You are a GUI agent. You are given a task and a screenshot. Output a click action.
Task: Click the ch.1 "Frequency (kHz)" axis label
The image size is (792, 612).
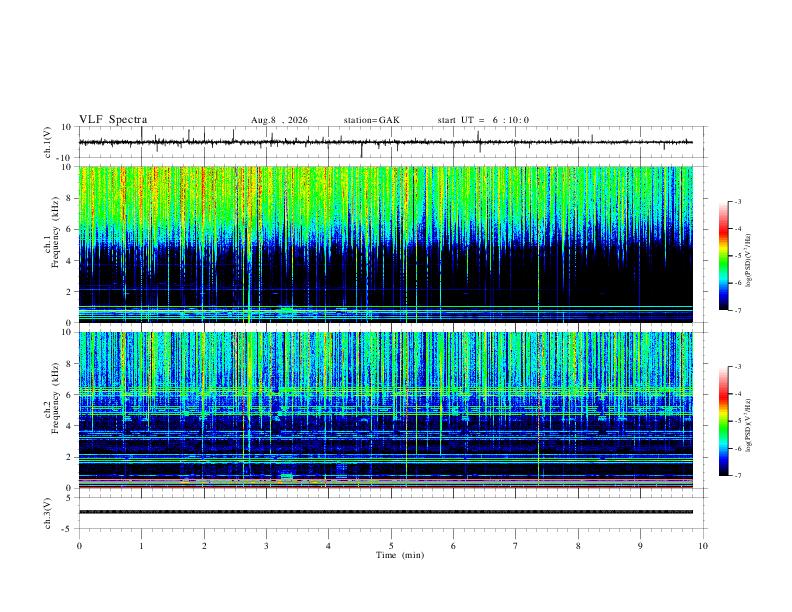(x=52, y=244)
